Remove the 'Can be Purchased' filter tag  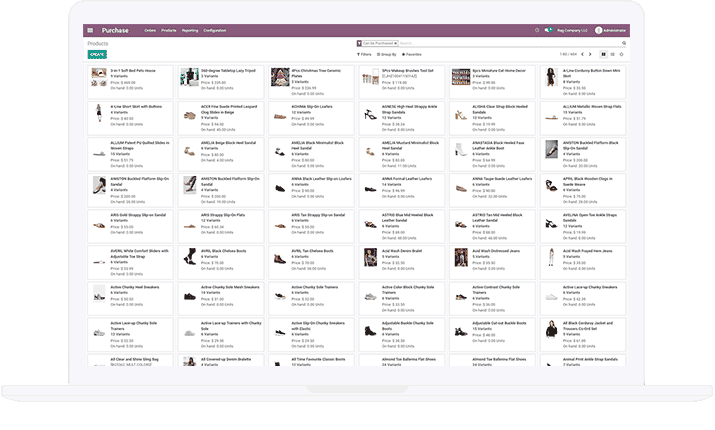(x=395, y=44)
